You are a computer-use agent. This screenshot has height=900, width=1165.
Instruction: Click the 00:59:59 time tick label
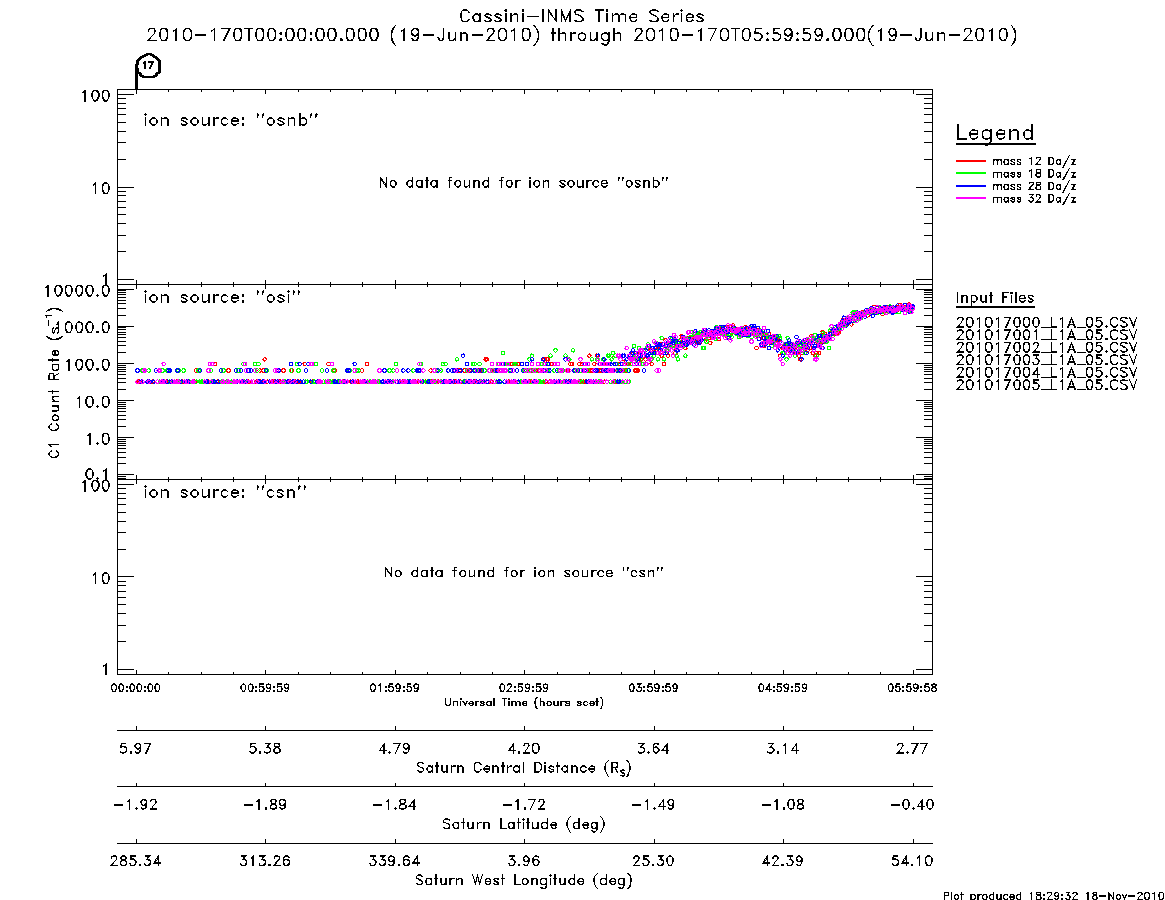click(265, 688)
